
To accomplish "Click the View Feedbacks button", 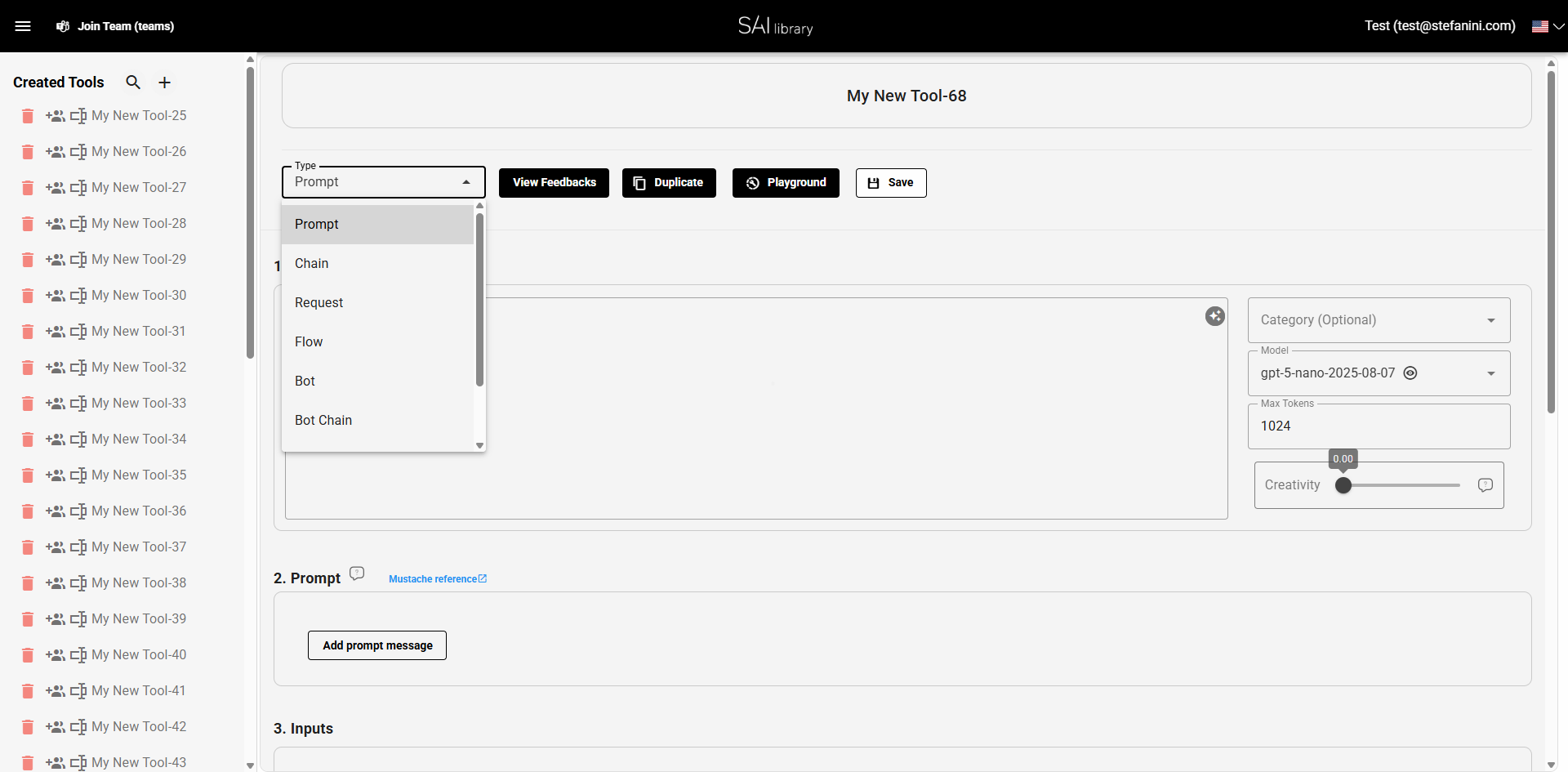I will 554,182.
